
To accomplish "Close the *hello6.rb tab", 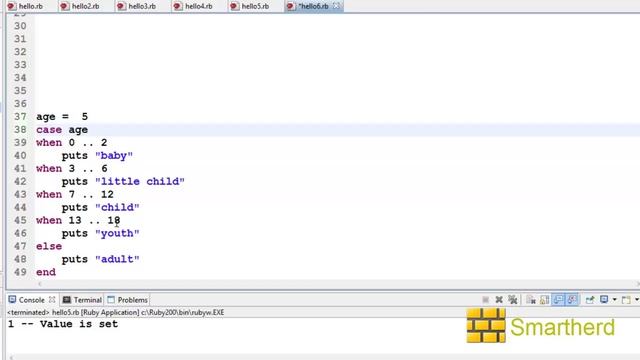I will tap(336, 6).
